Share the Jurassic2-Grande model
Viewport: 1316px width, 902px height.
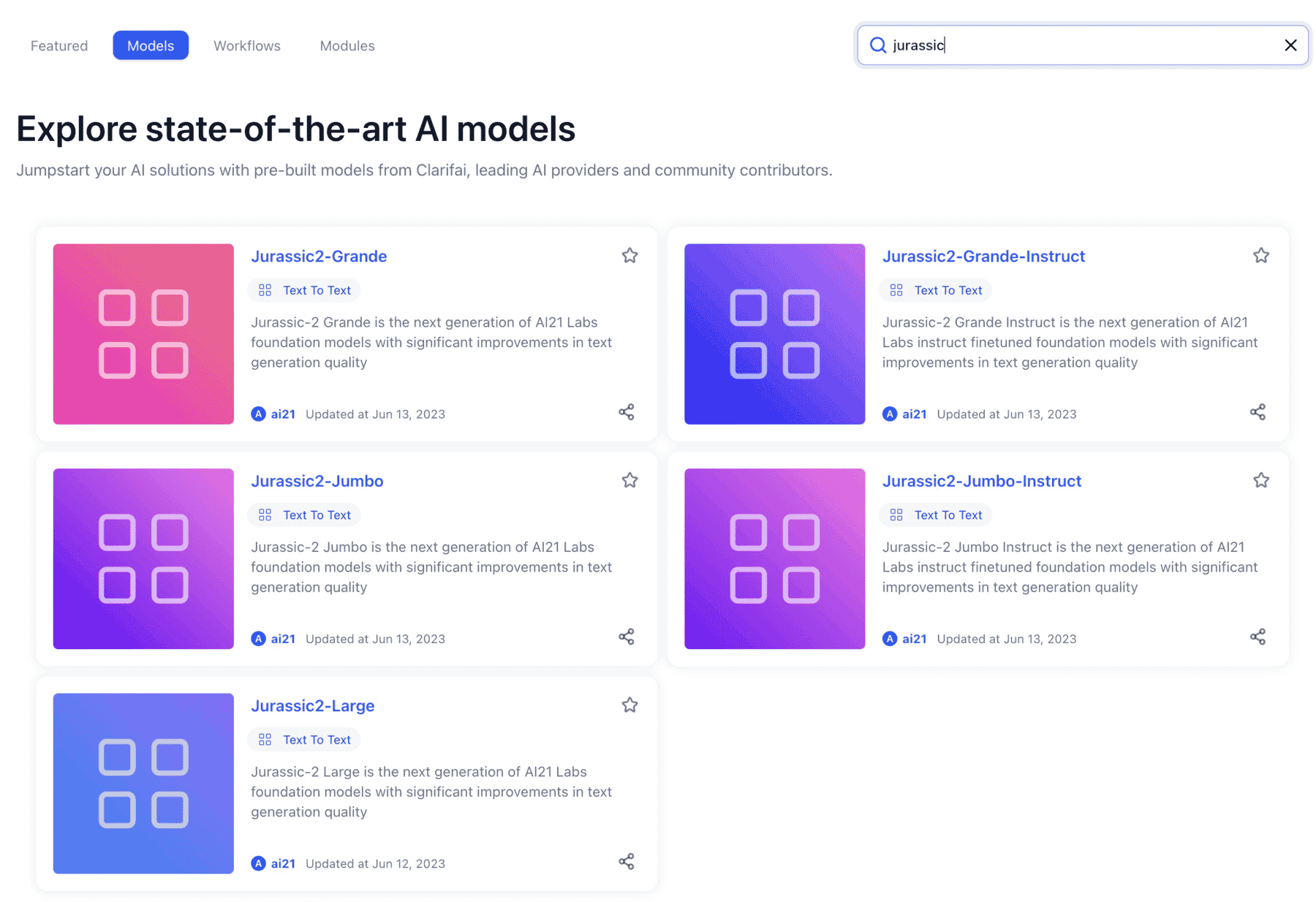(627, 412)
